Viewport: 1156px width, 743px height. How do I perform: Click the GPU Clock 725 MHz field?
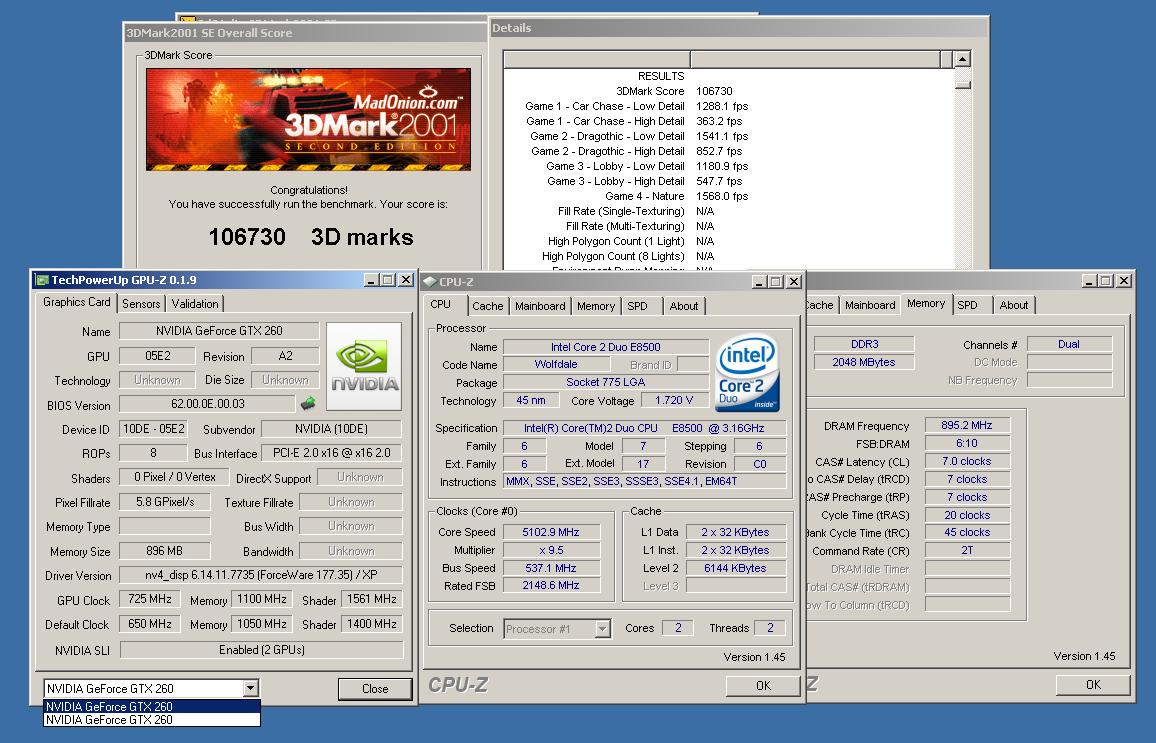(150, 599)
